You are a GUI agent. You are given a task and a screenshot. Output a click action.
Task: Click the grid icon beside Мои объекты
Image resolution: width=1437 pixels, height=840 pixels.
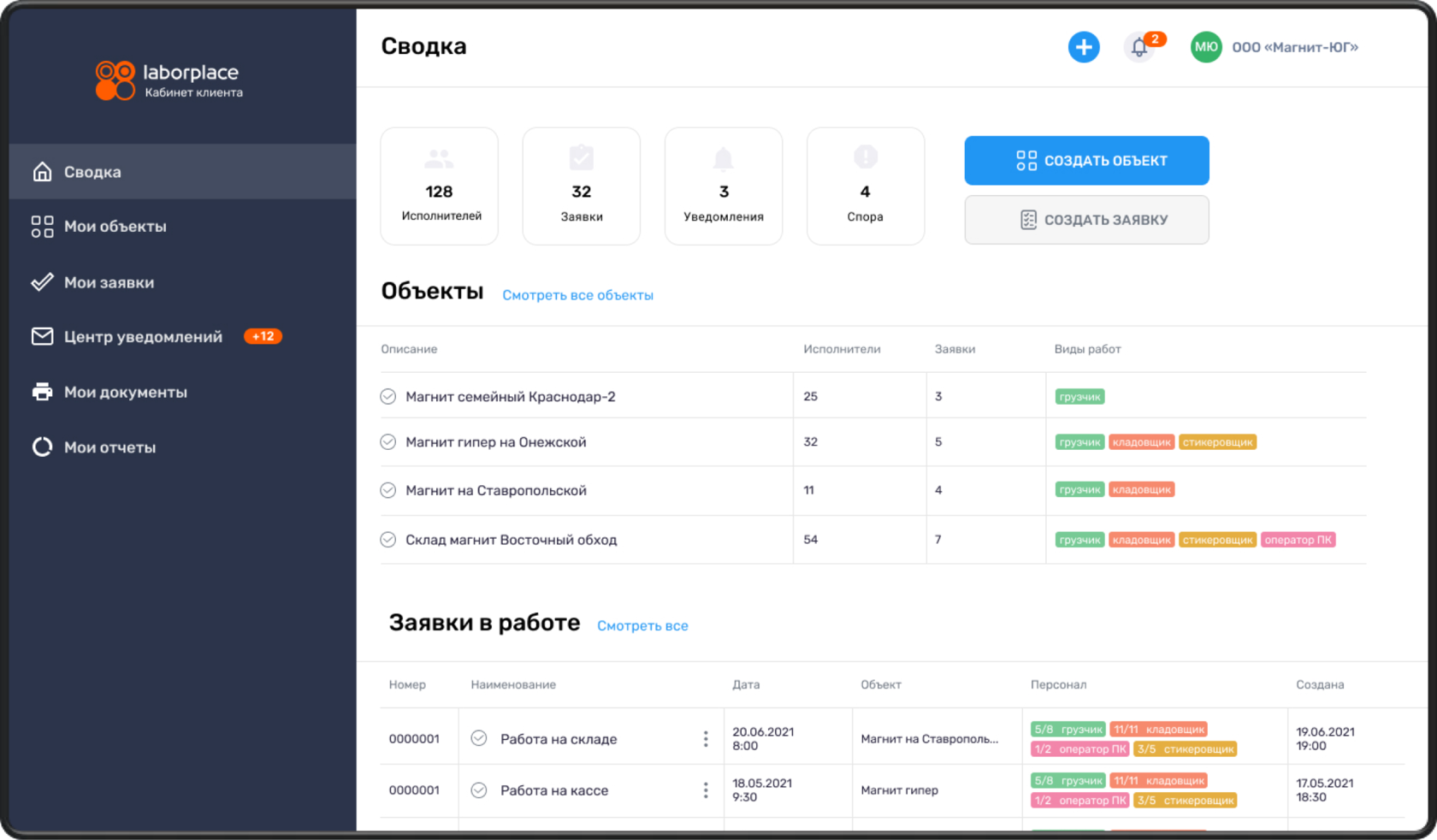42,227
